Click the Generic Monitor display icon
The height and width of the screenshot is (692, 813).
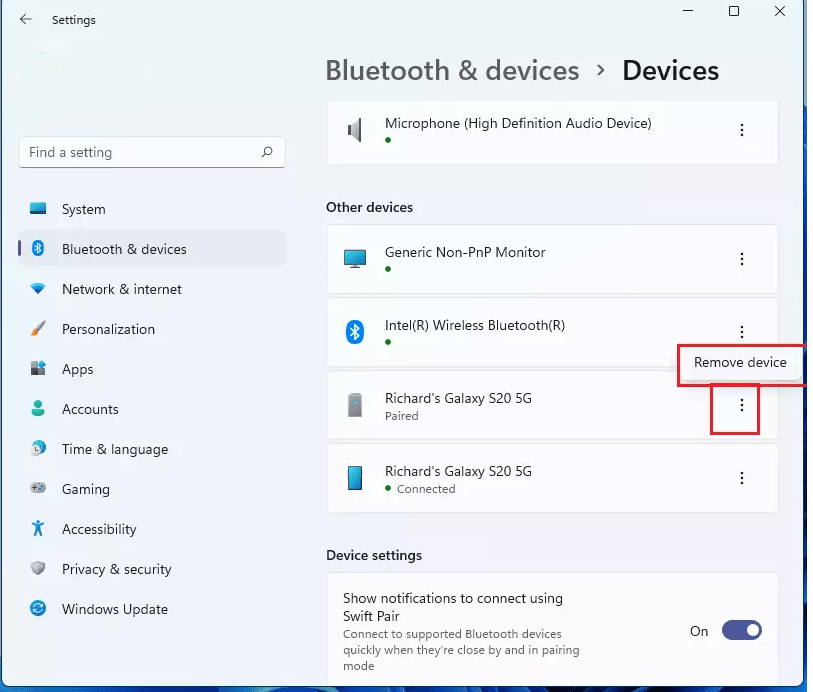[x=355, y=258]
